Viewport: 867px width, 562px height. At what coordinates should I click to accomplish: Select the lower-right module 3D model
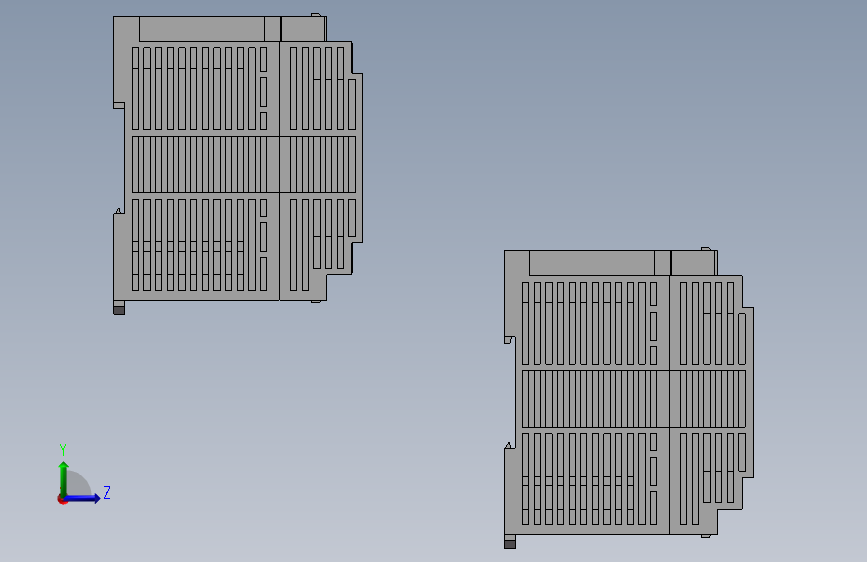point(629,398)
